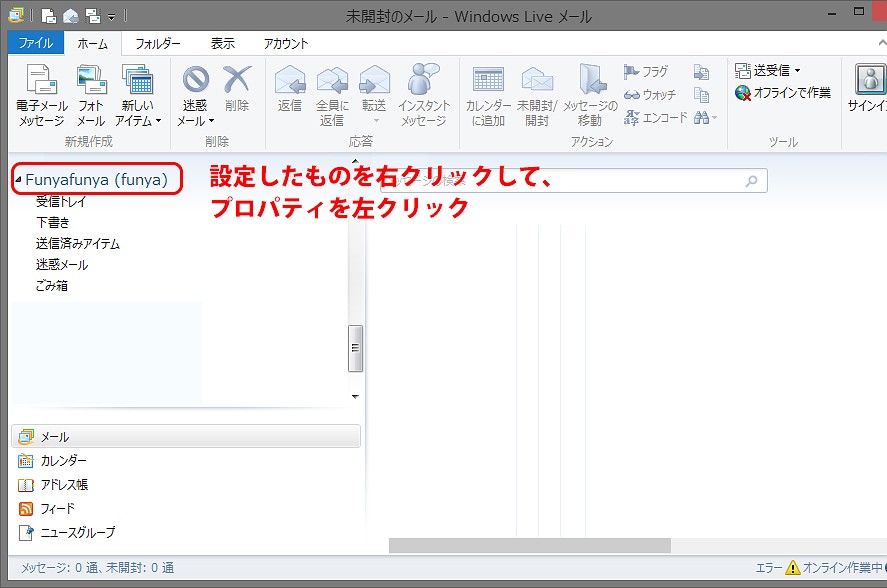
Task: Open the ファイル menu tab
Action: click(36, 43)
